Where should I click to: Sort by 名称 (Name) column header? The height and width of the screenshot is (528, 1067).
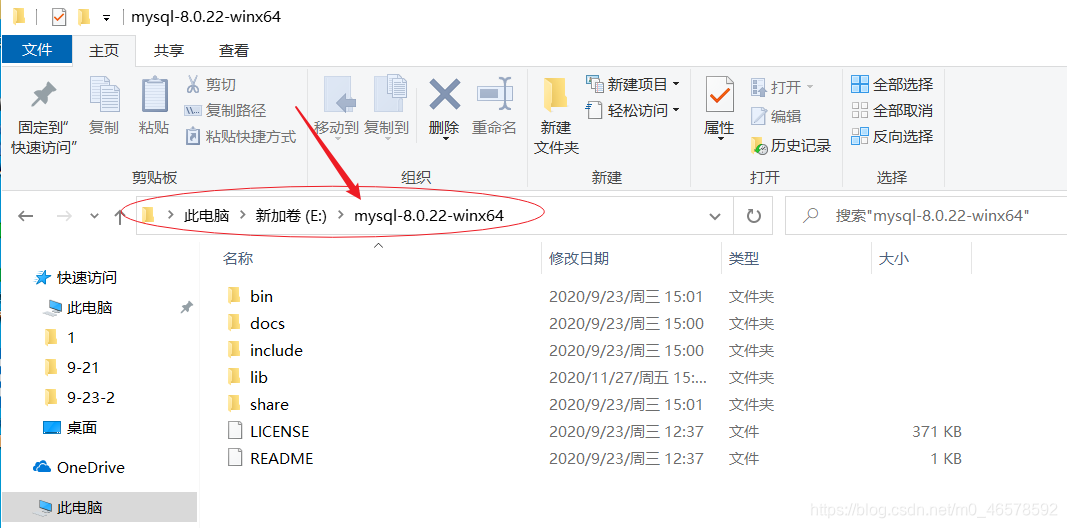pos(238,259)
